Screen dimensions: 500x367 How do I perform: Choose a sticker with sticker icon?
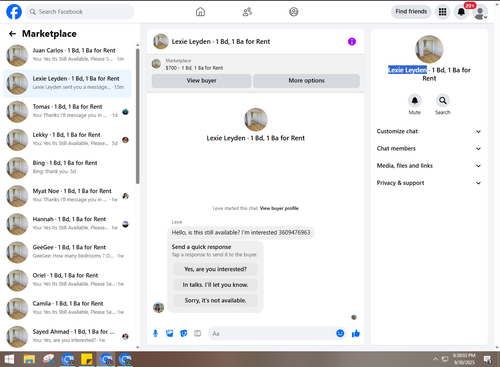tap(184, 333)
